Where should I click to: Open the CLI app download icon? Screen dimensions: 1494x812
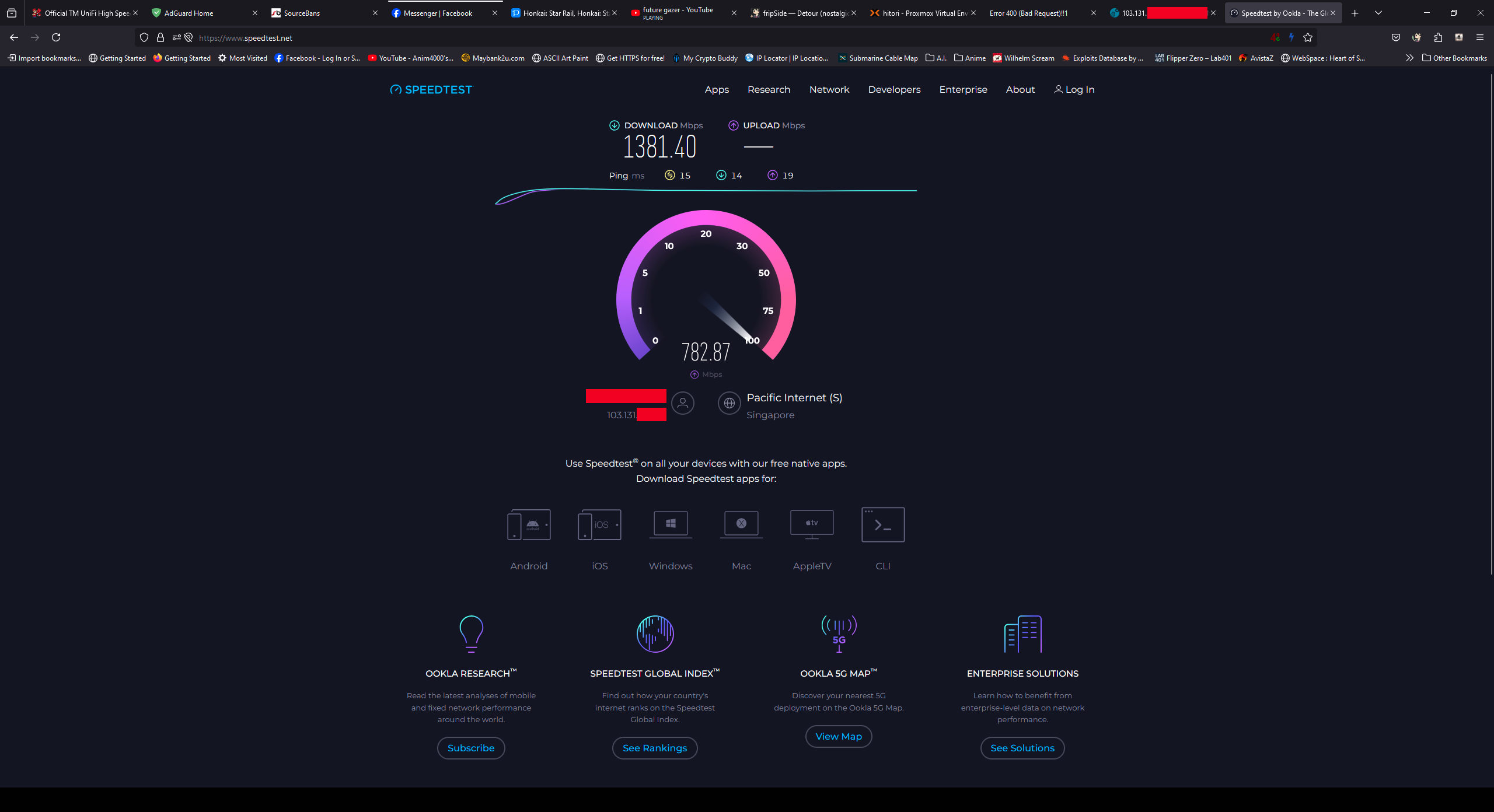pyautogui.click(x=883, y=524)
